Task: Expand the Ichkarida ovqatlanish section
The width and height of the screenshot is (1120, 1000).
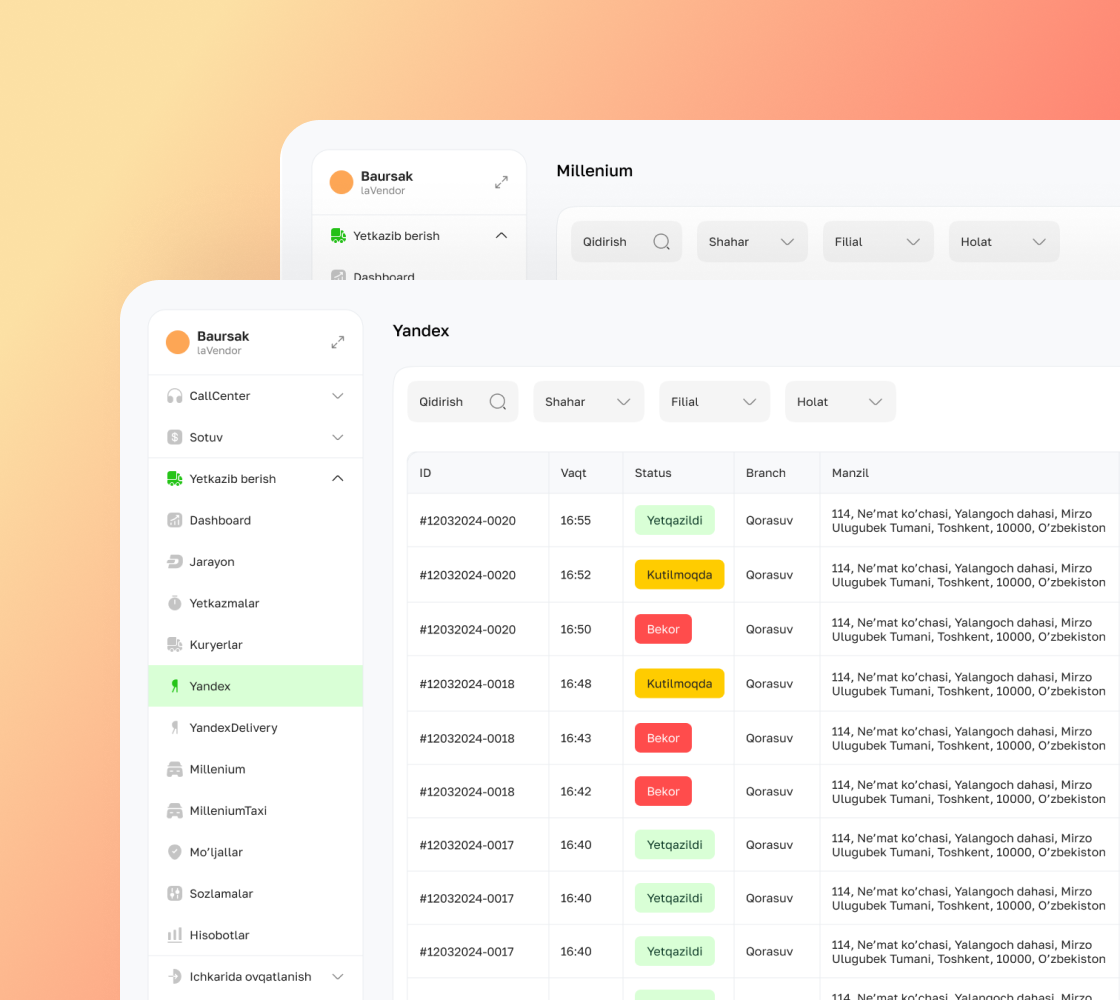Action: click(338, 976)
